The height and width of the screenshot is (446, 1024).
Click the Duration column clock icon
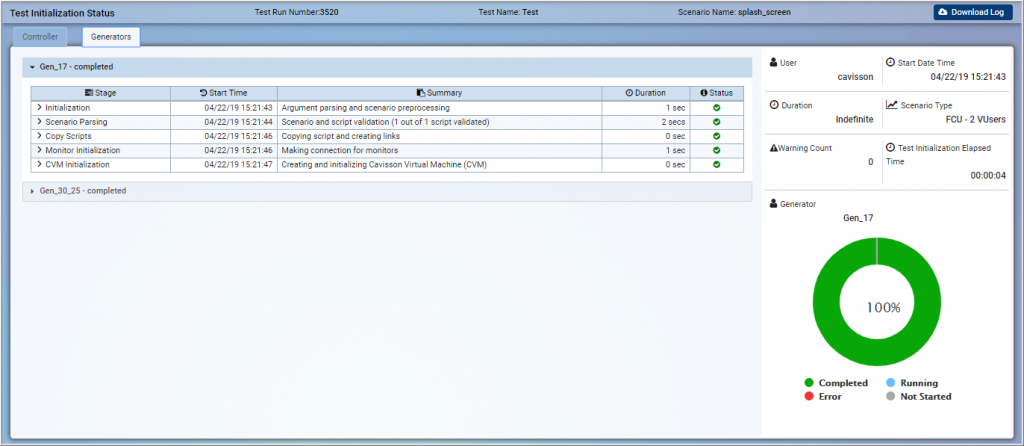pos(629,93)
